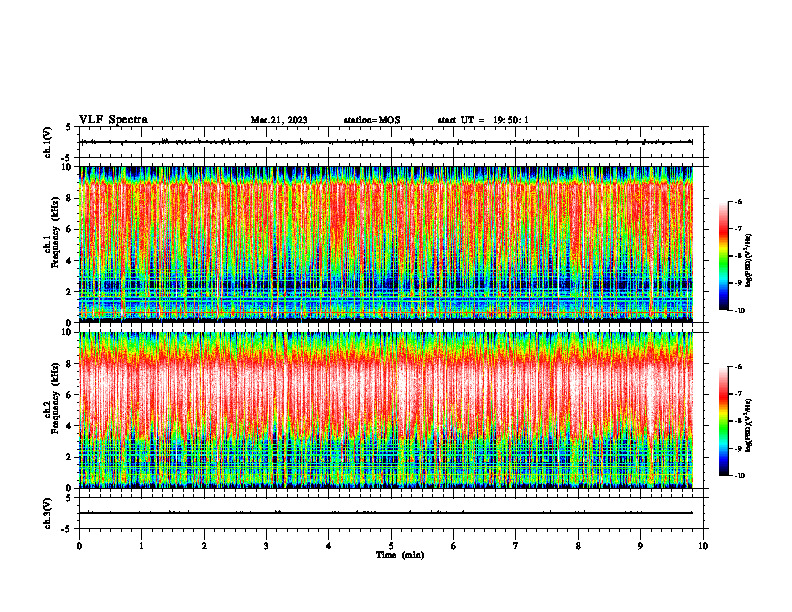
Task: Click the time axis tick label "6"
Action: click(454, 546)
